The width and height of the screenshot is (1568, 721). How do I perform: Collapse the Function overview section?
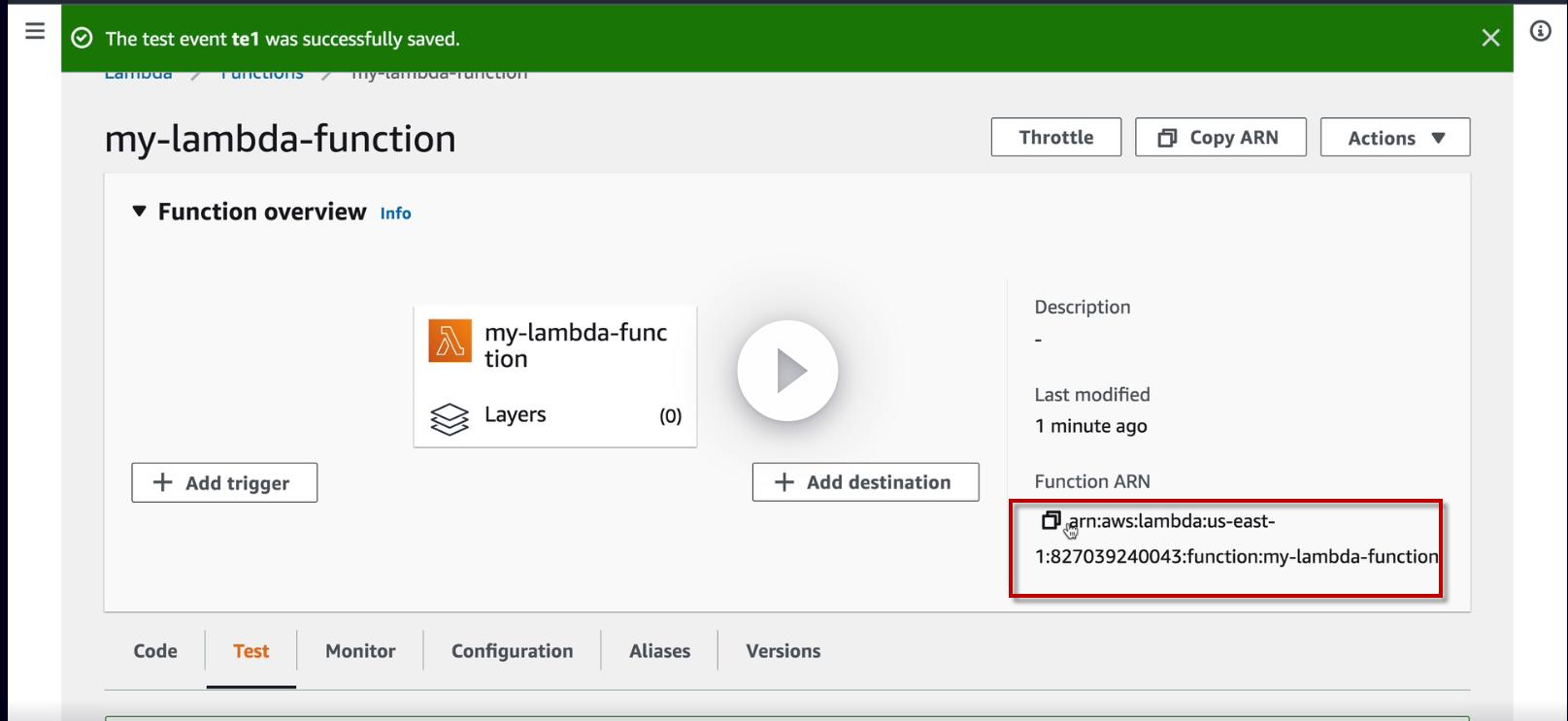click(x=139, y=211)
